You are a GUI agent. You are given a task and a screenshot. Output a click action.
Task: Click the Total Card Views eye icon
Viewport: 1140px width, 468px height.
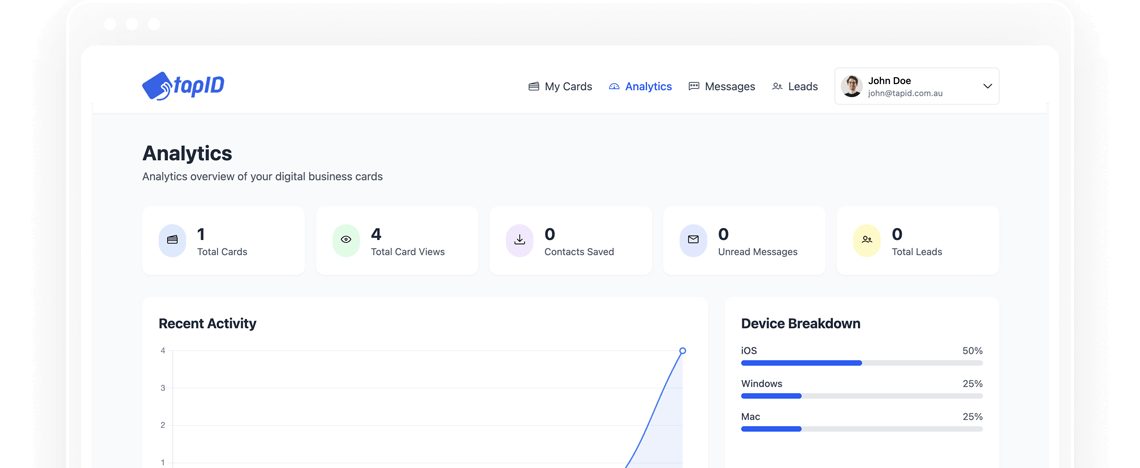346,240
